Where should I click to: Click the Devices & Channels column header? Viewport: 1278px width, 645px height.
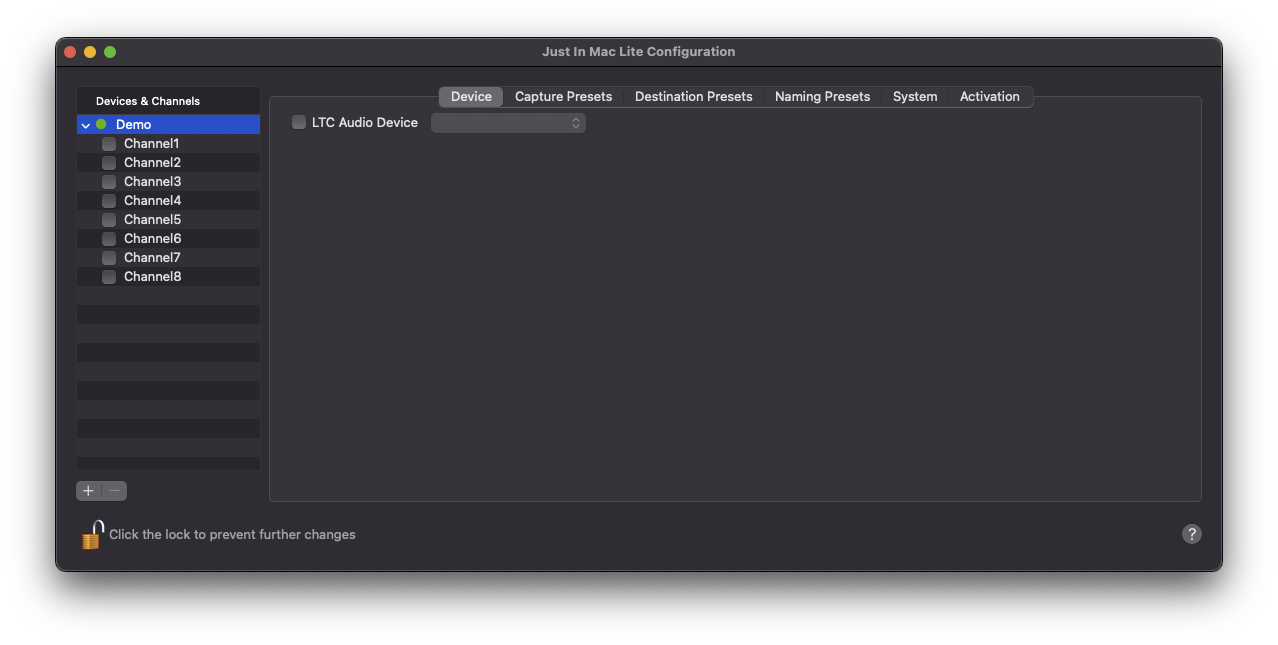[168, 101]
